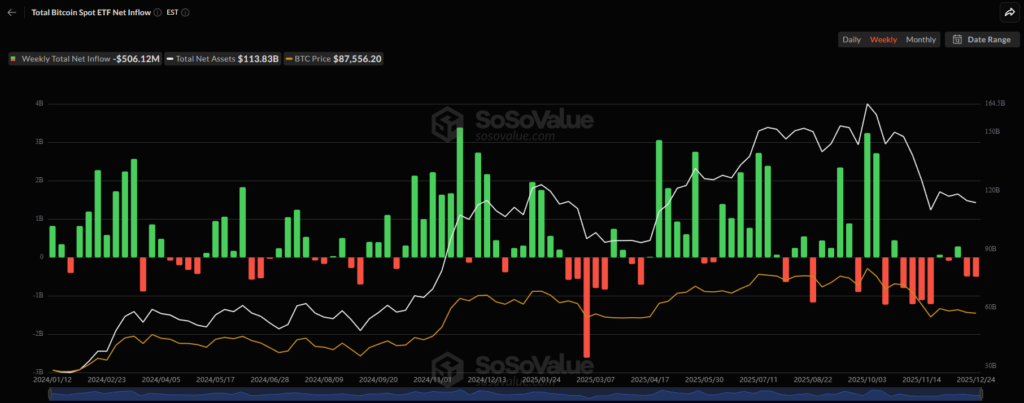The width and height of the screenshot is (1024, 403).
Task: Open the Date Range picker
Action: (981, 39)
